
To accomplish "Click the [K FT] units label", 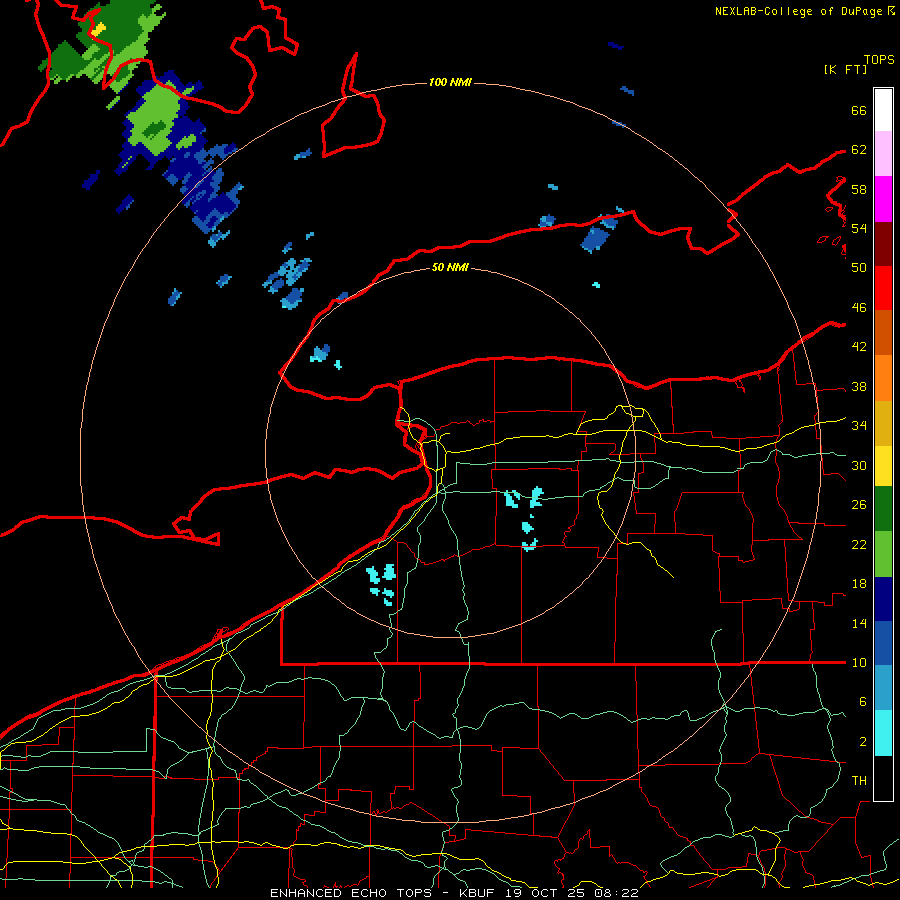I will point(845,69).
